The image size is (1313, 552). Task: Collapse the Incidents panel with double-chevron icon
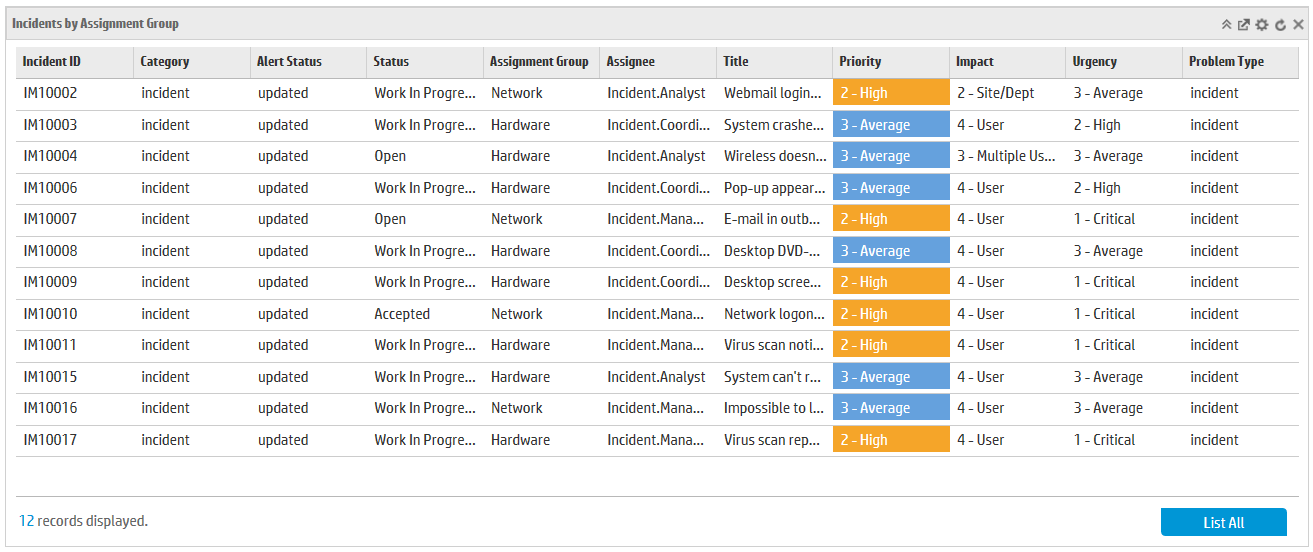pos(1226,24)
